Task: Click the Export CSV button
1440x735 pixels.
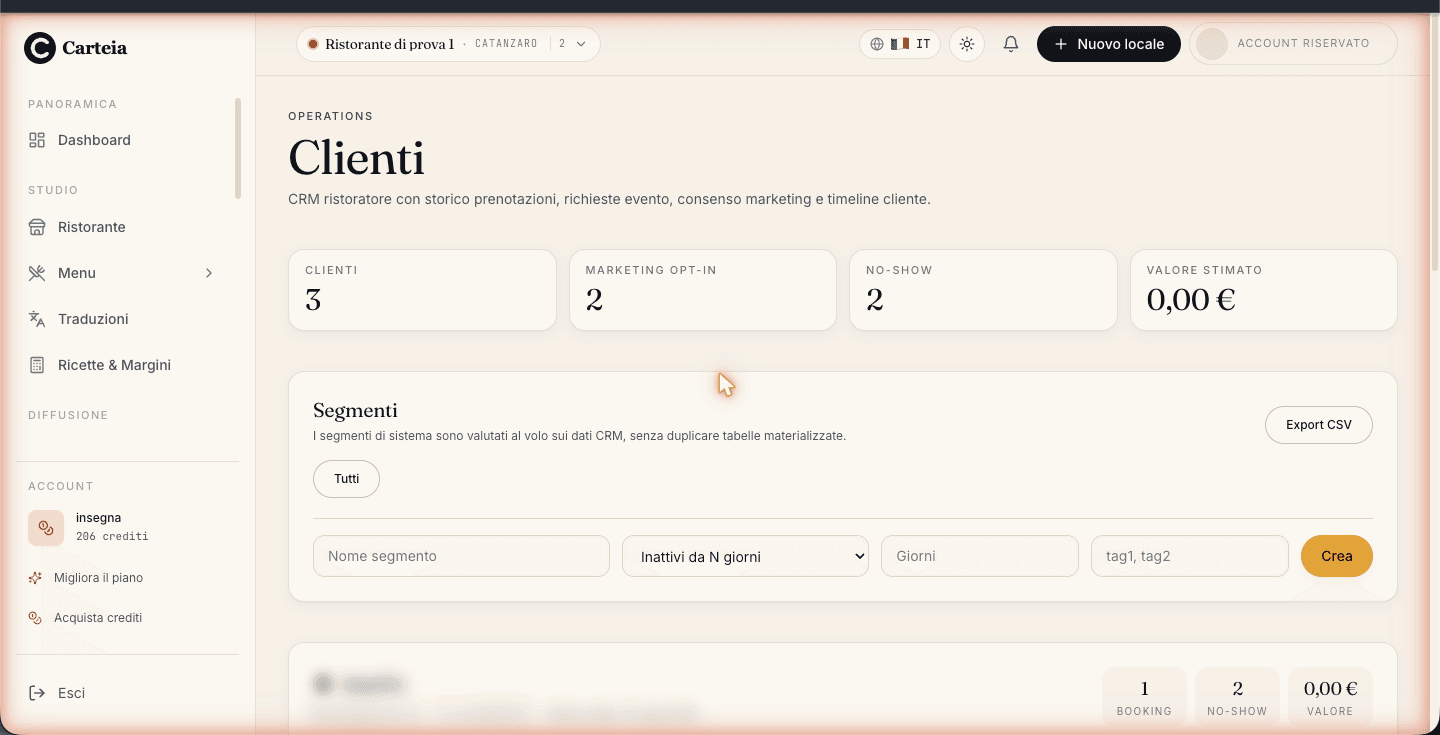Action: 1319,425
